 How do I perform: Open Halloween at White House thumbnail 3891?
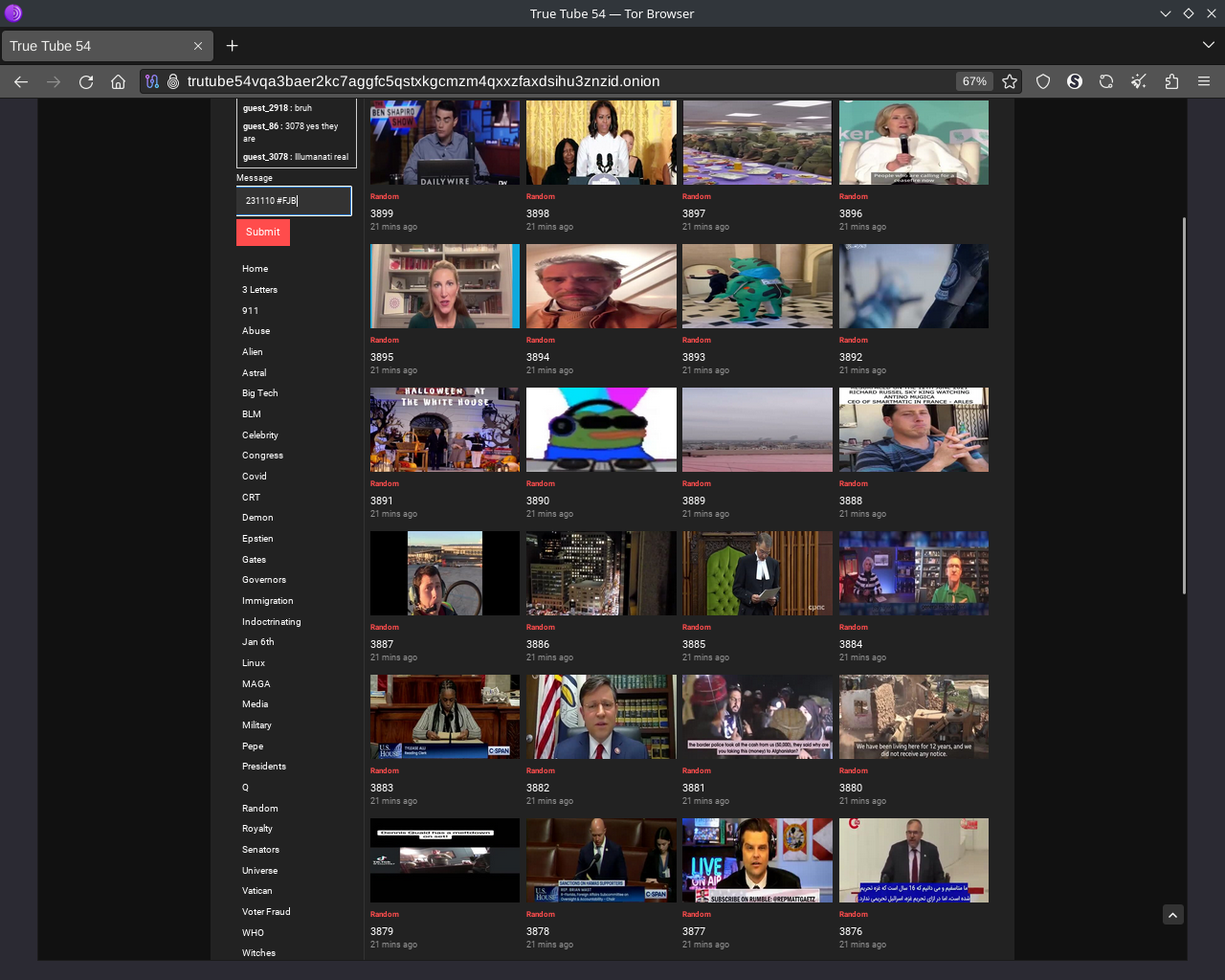445,430
